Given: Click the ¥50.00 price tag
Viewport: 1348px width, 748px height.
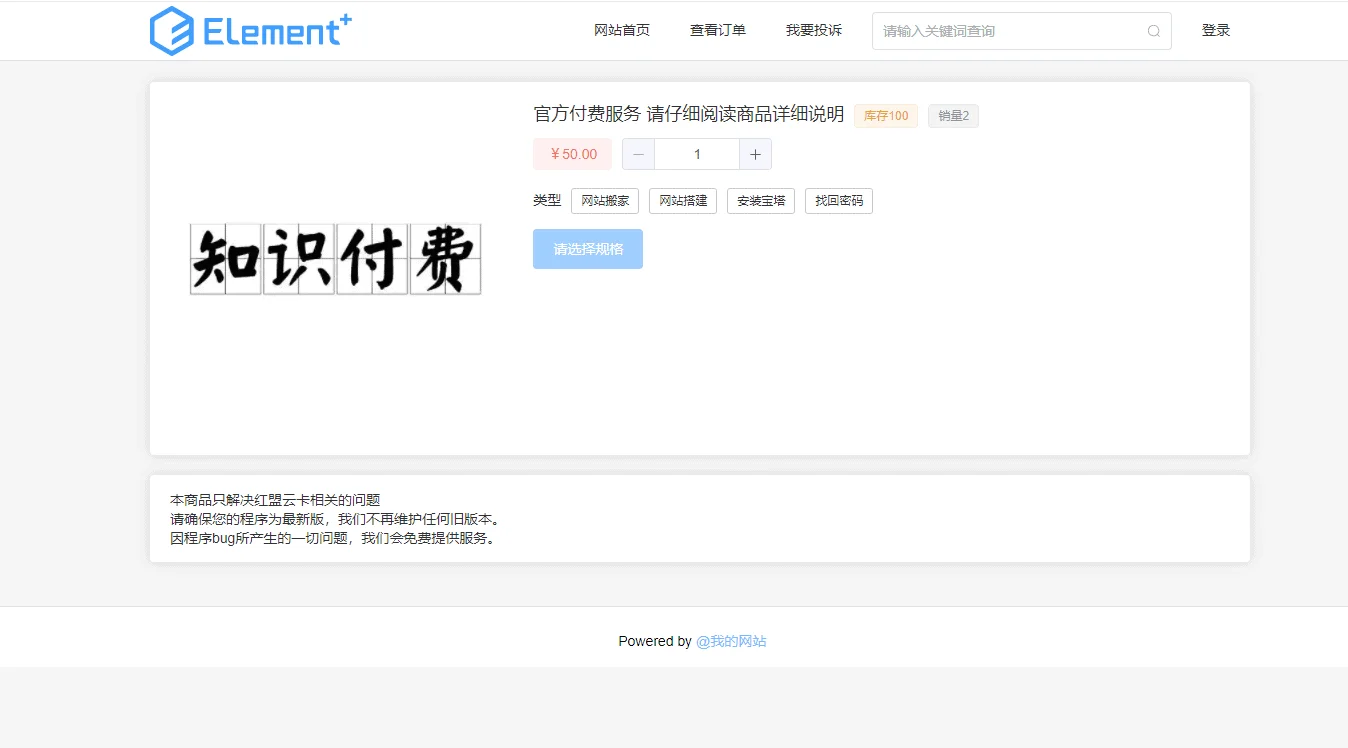Looking at the screenshot, I should tap(571, 154).
